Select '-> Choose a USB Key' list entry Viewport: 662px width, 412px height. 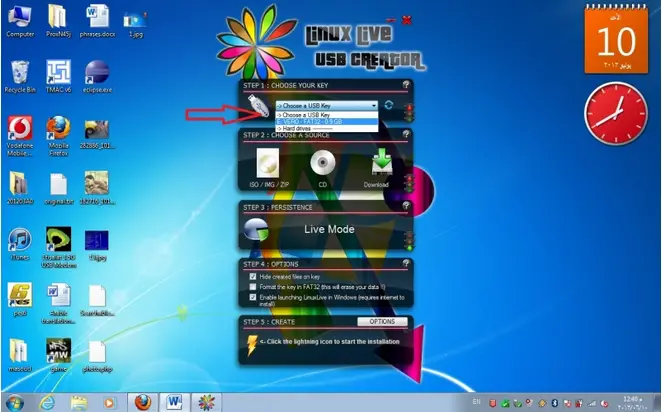tap(327, 115)
